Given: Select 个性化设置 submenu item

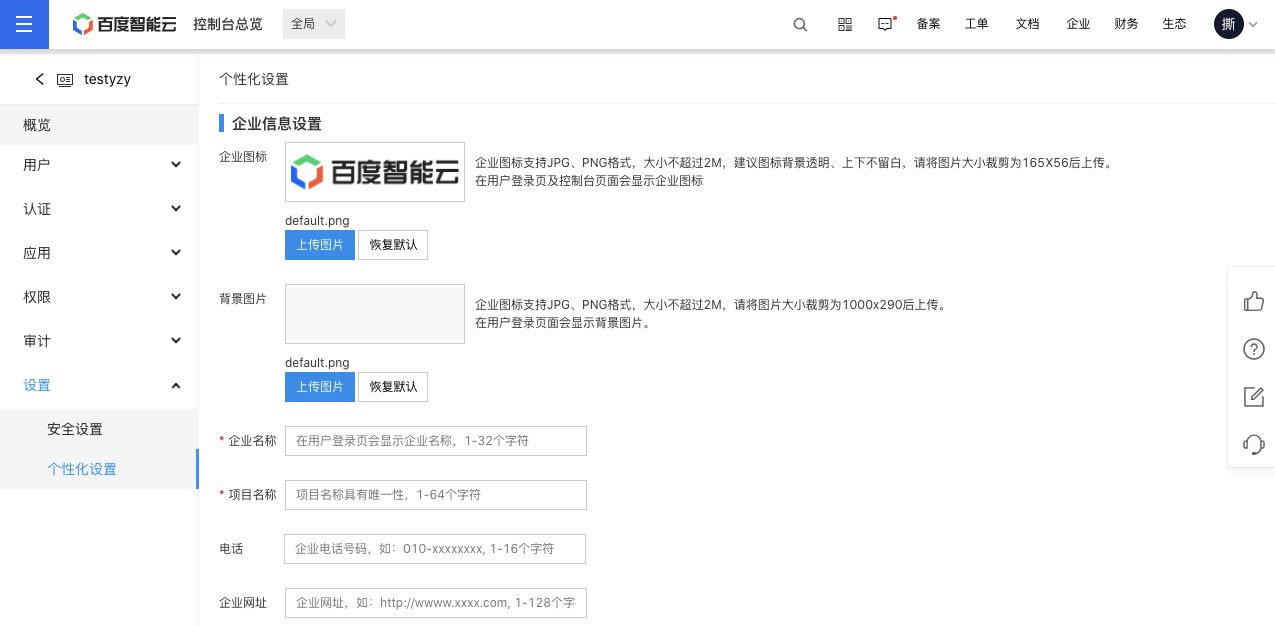Looking at the screenshot, I should click(x=99, y=469).
